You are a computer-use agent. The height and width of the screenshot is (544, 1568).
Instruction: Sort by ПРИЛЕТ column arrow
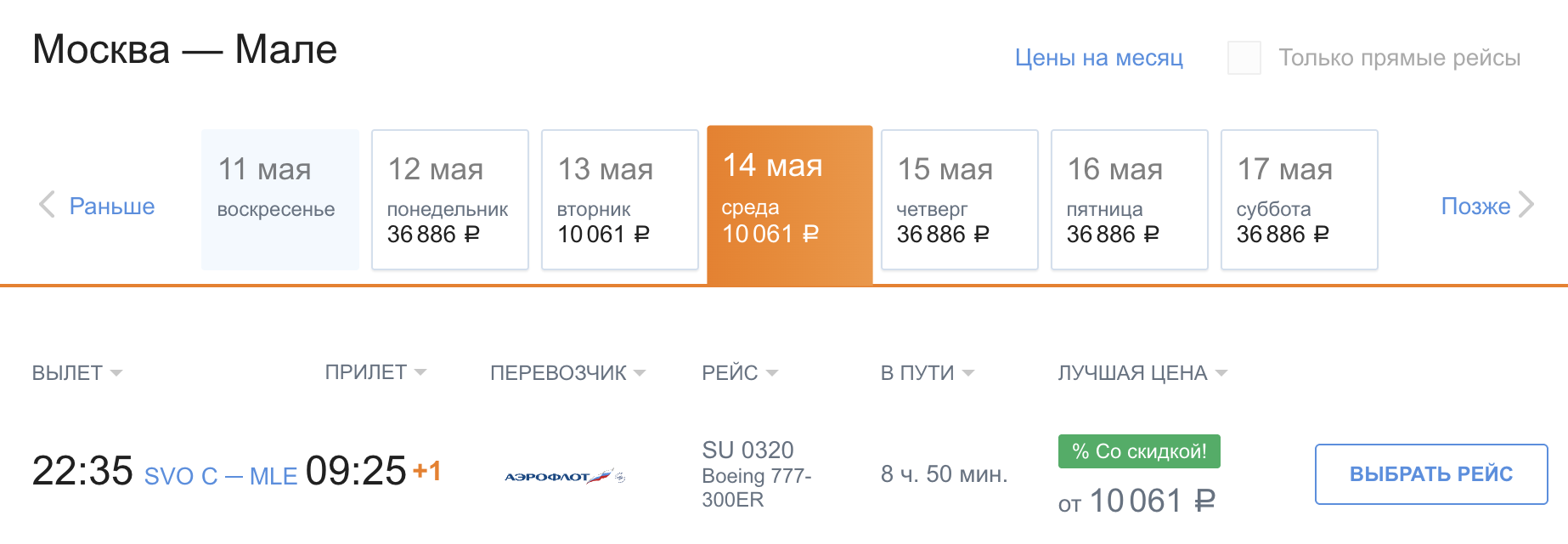click(420, 372)
